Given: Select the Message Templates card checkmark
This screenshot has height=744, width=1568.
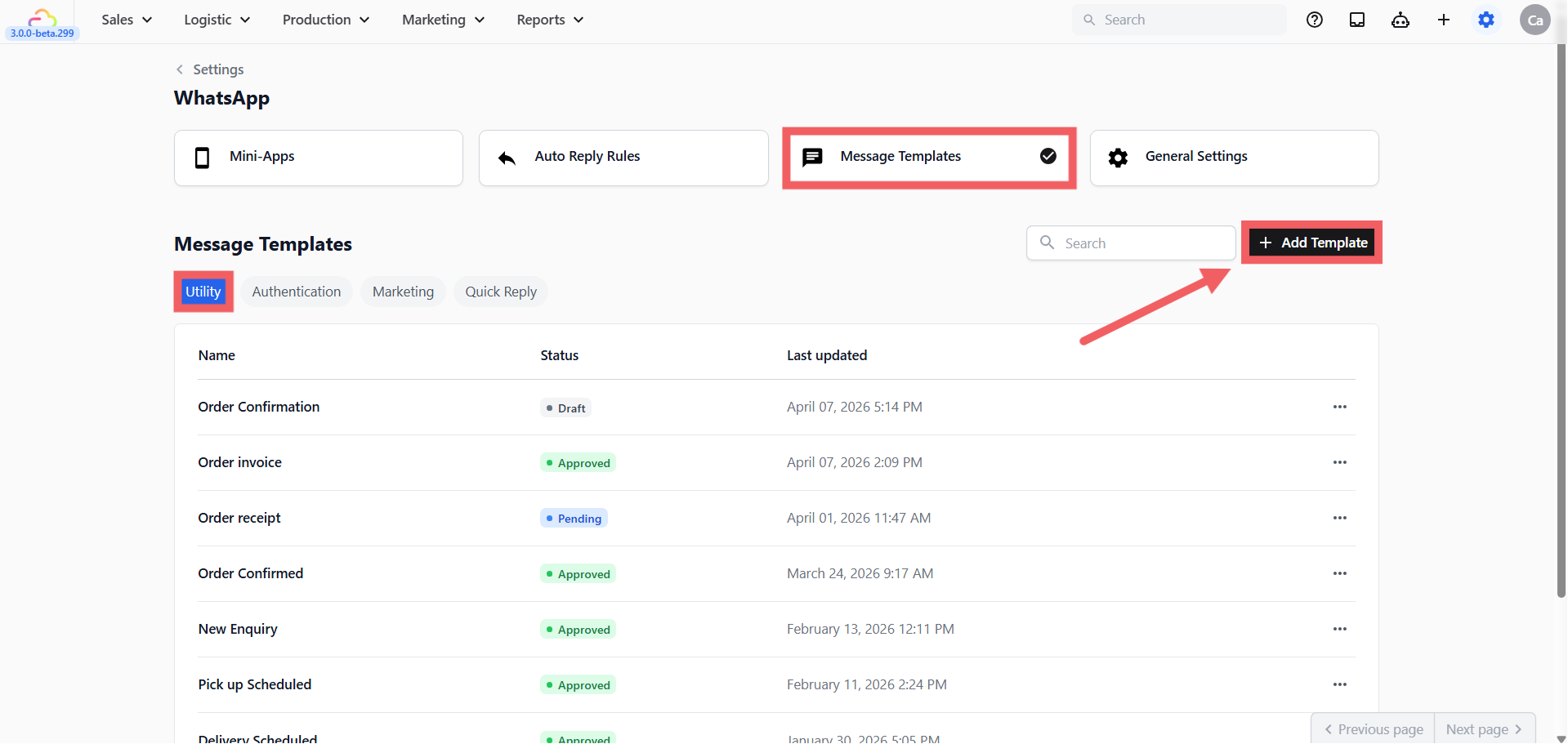Looking at the screenshot, I should [x=1048, y=156].
